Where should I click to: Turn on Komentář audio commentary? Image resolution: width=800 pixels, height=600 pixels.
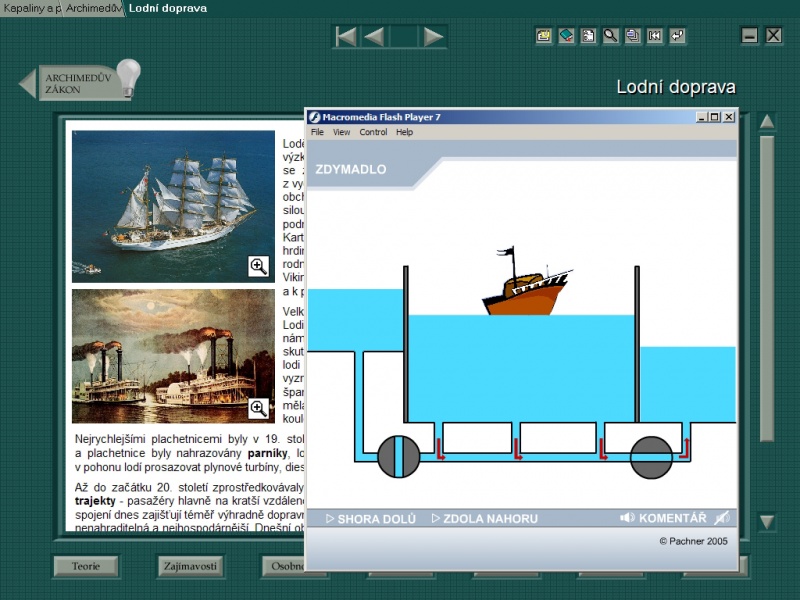pos(663,518)
